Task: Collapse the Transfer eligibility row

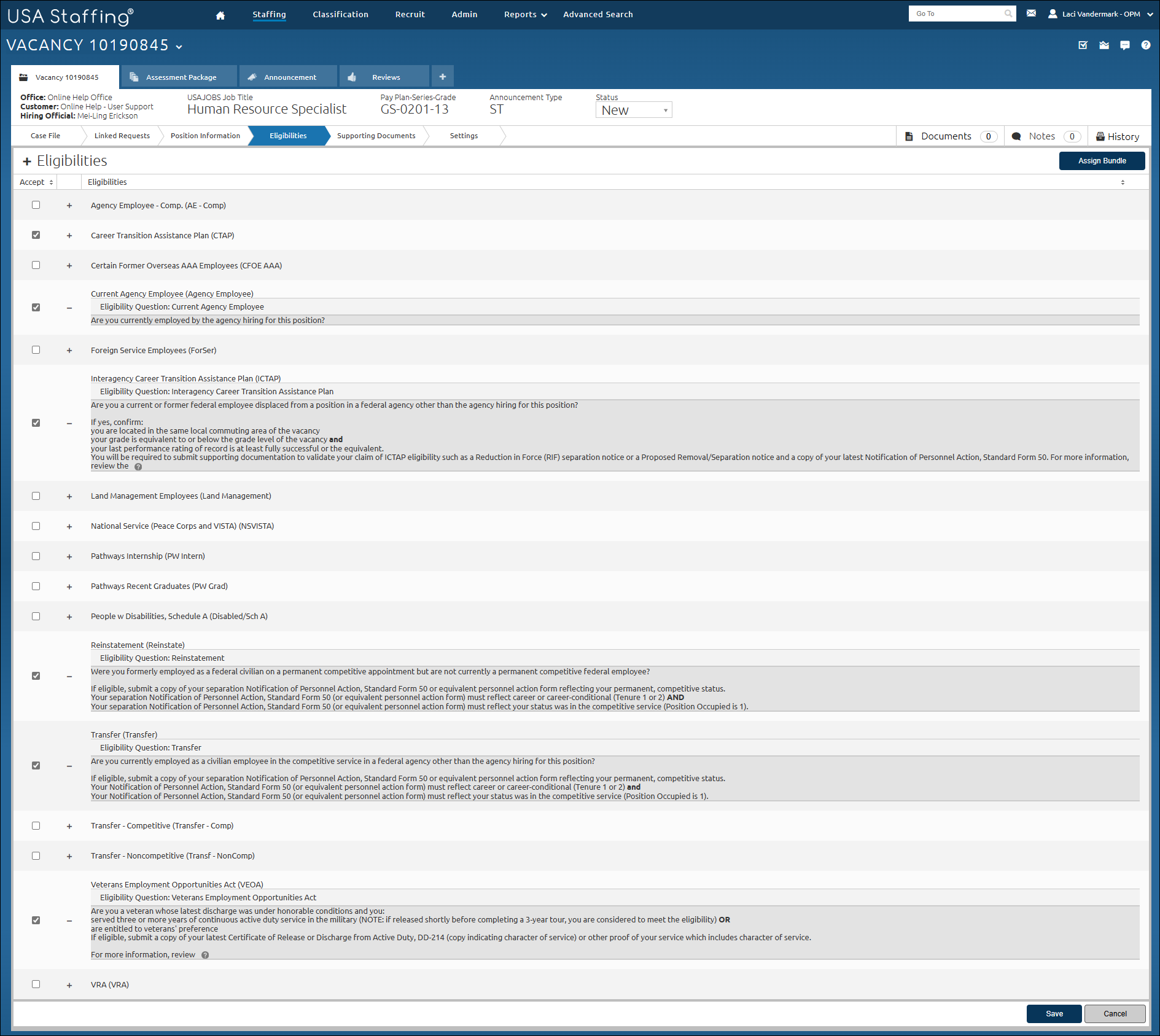Action: tap(69, 766)
